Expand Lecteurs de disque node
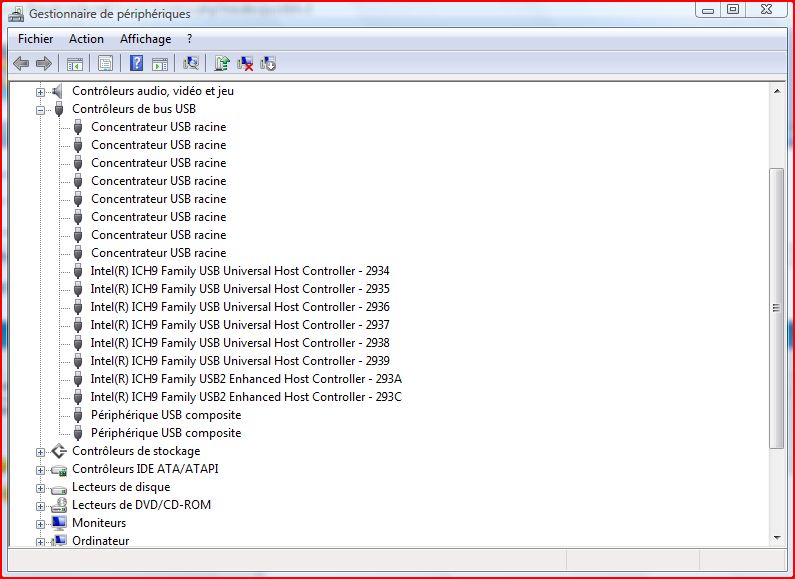The width and height of the screenshot is (795, 579). [x=40, y=488]
